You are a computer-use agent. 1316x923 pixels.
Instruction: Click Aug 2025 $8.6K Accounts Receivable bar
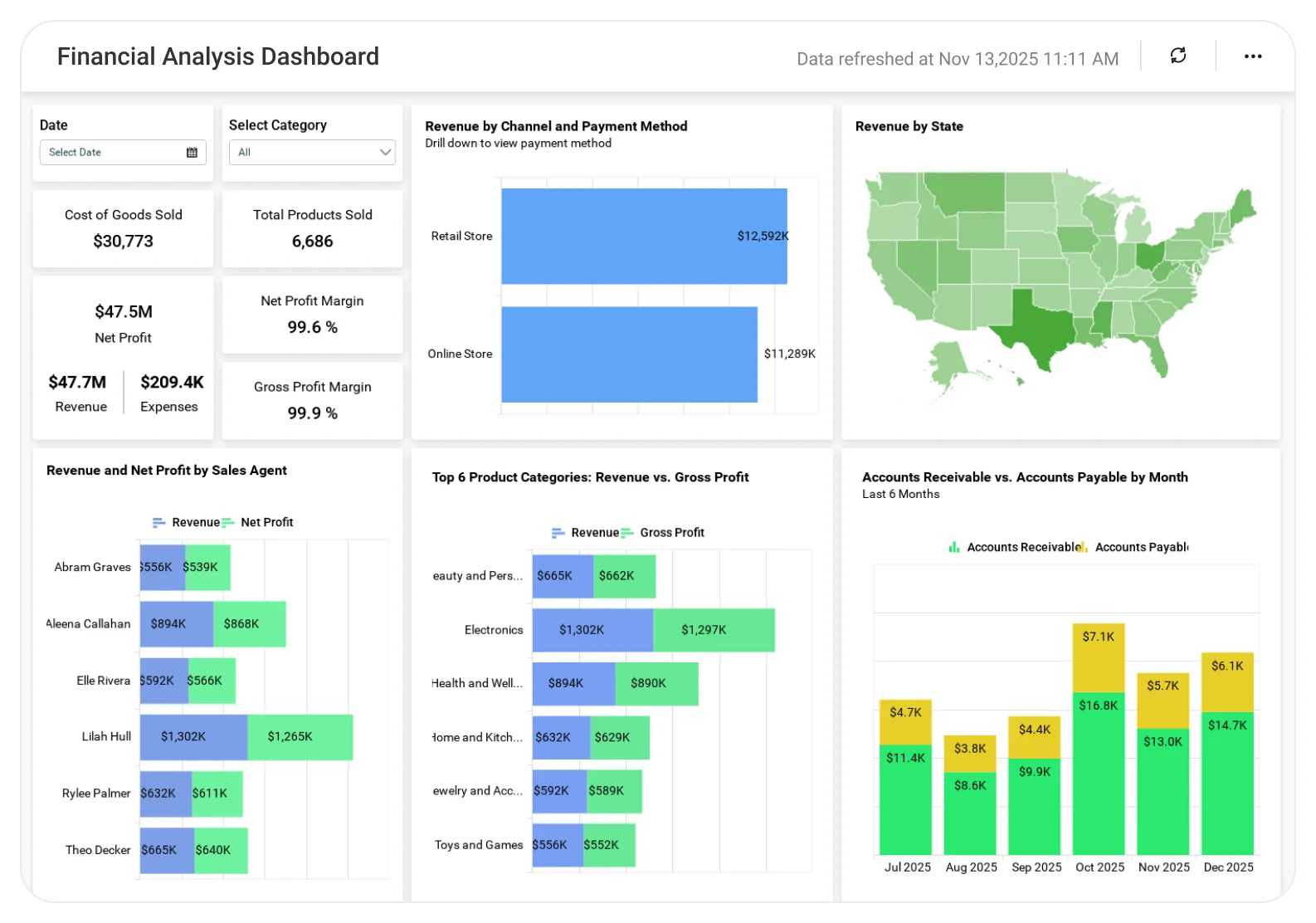970,813
